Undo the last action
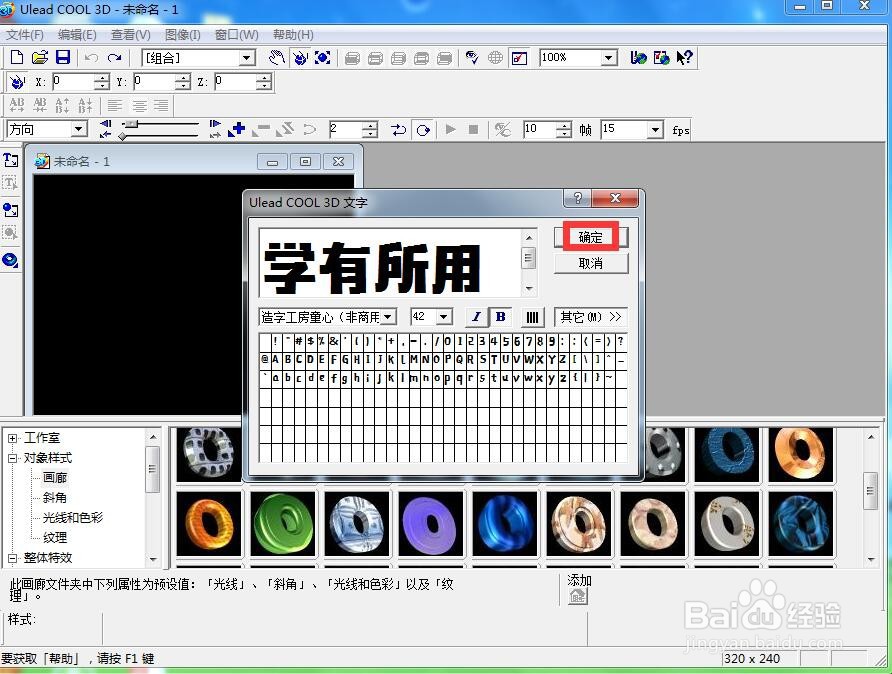The image size is (892, 674). 91,57
